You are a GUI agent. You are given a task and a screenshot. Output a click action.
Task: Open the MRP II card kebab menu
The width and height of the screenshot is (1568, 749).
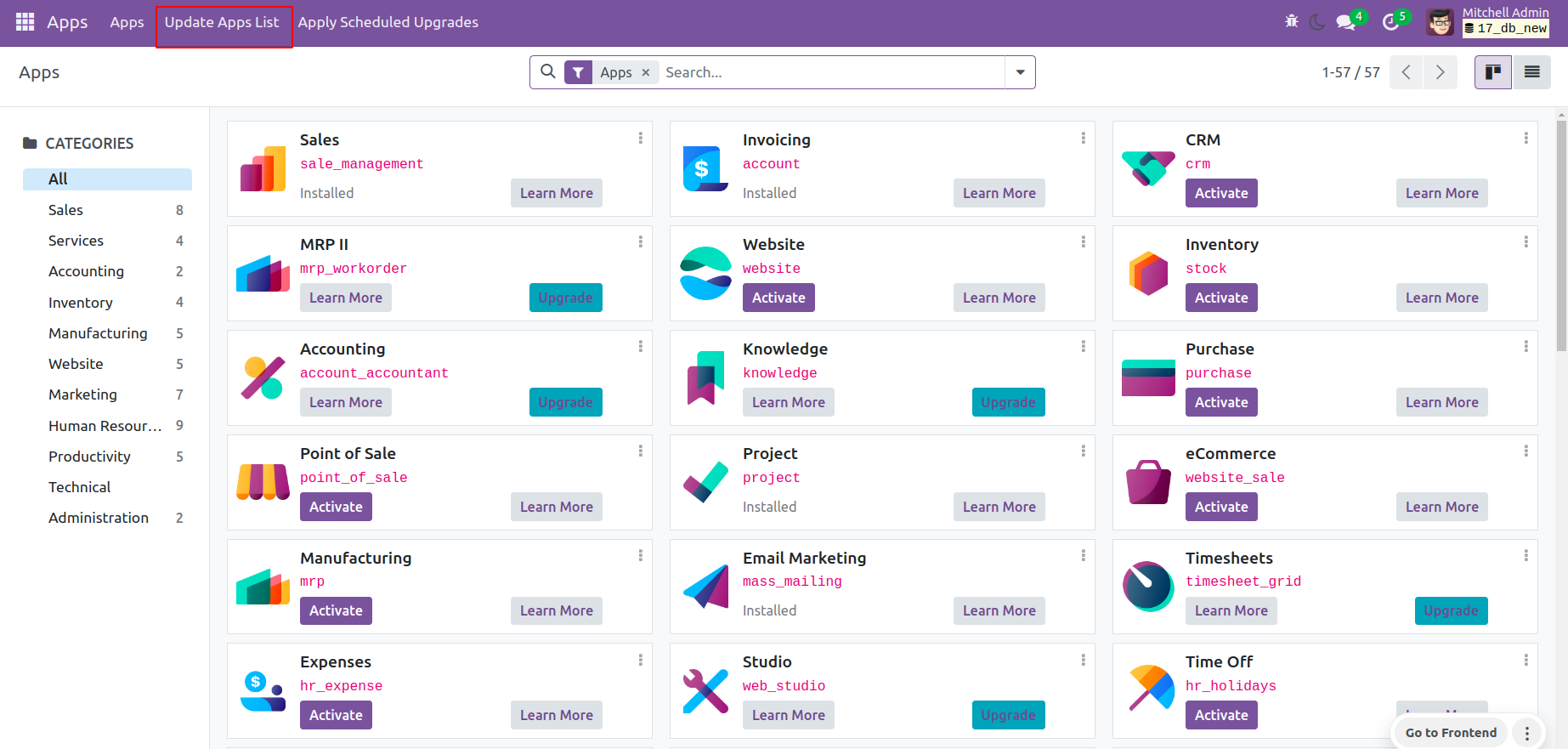[x=641, y=242]
